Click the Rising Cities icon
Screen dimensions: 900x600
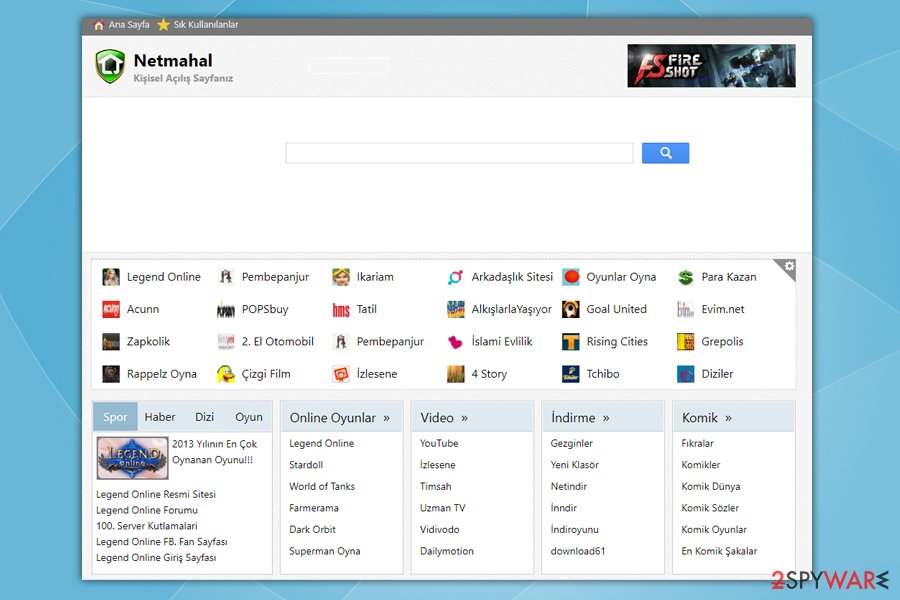571,342
